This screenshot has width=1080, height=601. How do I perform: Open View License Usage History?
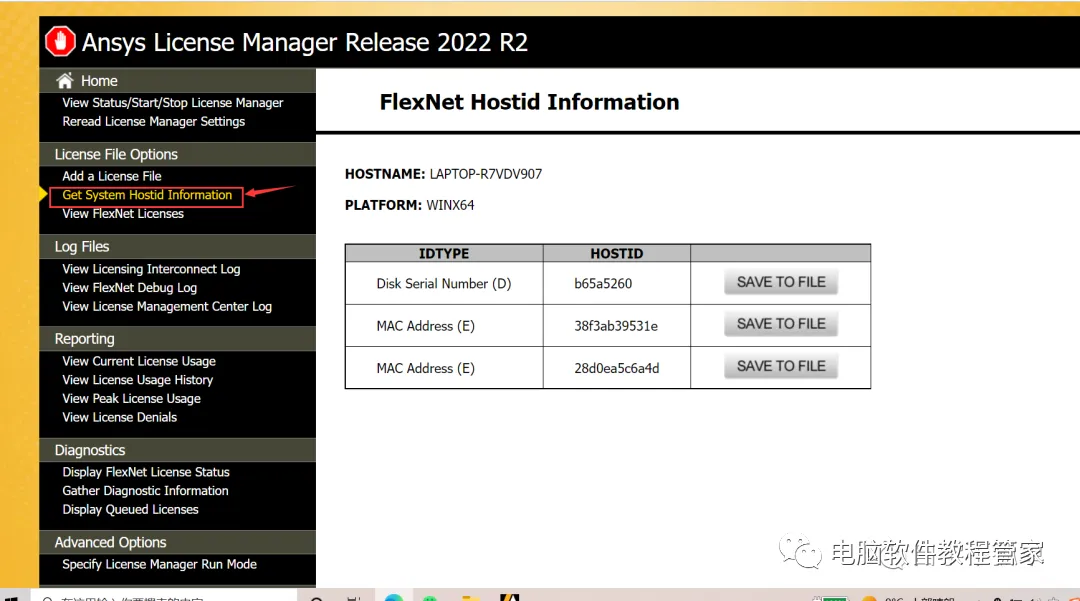click(x=137, y=380)
